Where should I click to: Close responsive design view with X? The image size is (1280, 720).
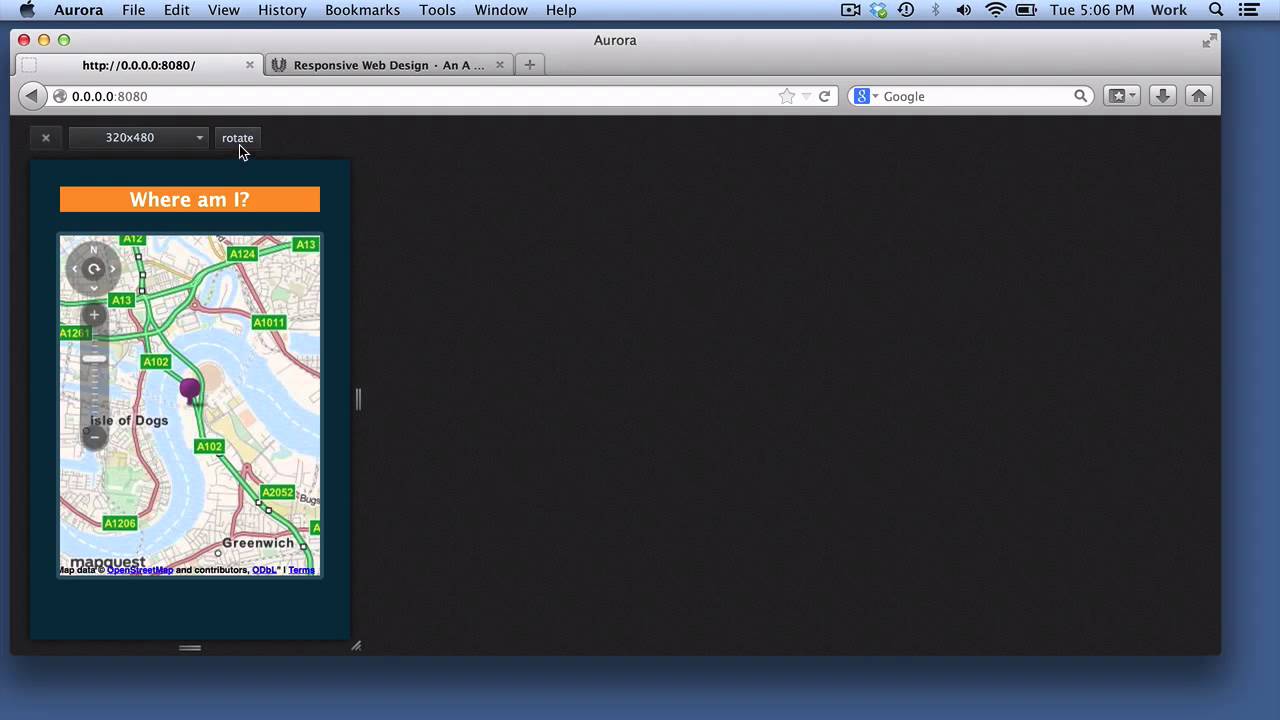tap(45, 138)
